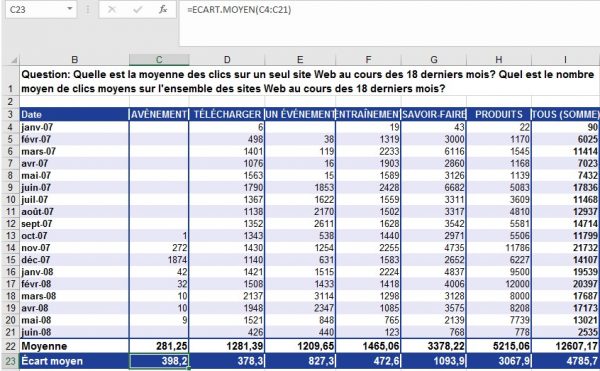600x371 pixels.
Task: Click the Moyenne value 281,25
Action: pos(159,346)
